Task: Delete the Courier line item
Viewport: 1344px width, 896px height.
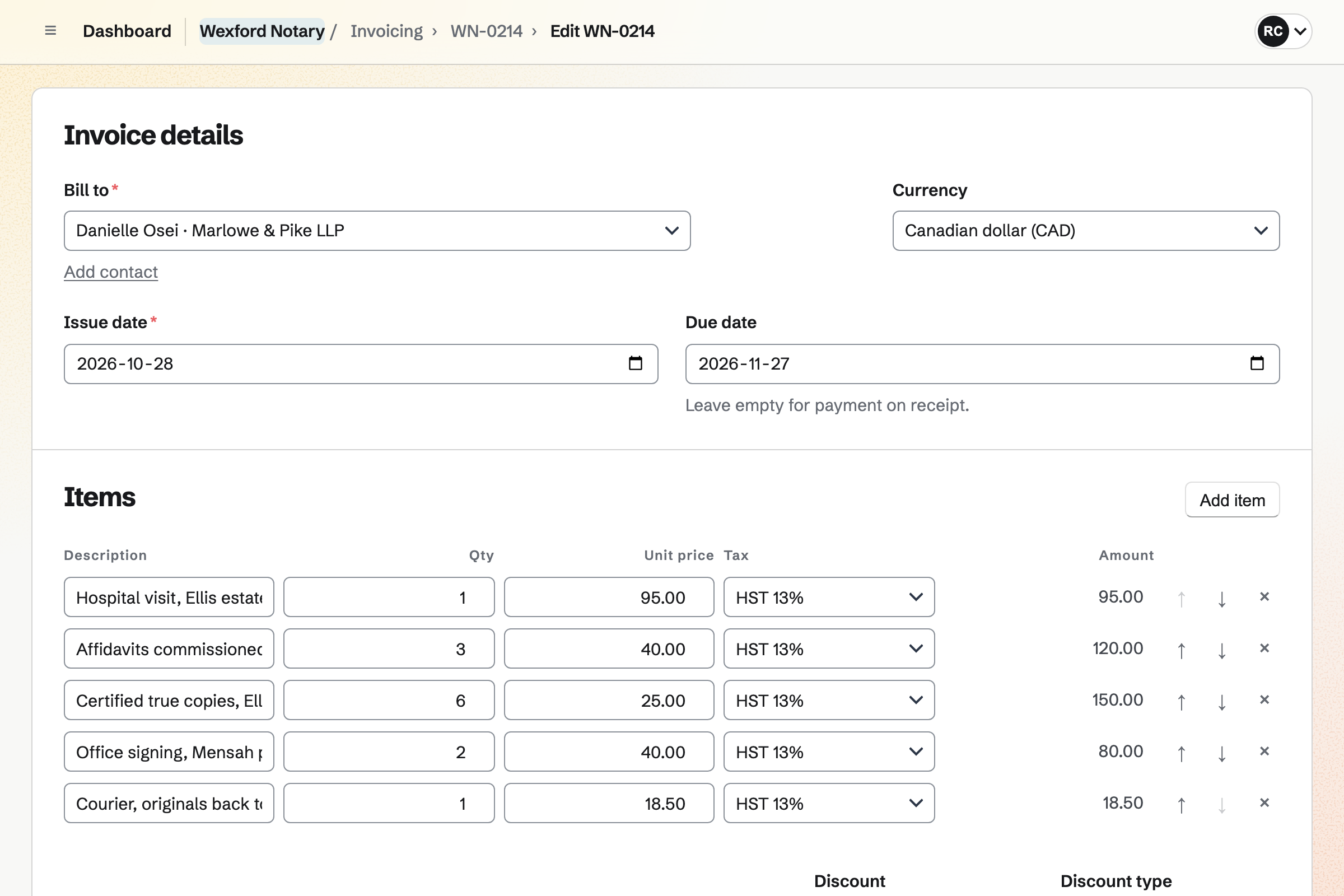Action: [x=1264, y=803]
